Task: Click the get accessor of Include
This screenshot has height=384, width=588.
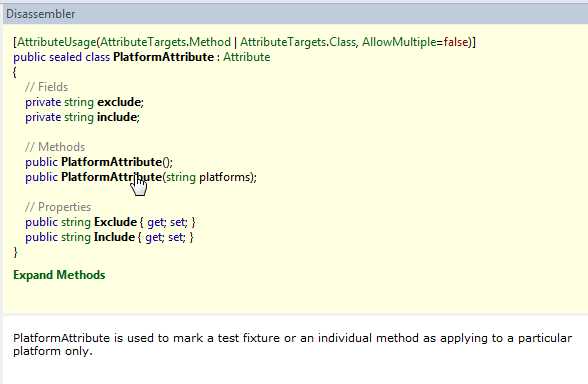Action: tap(153, 237)
